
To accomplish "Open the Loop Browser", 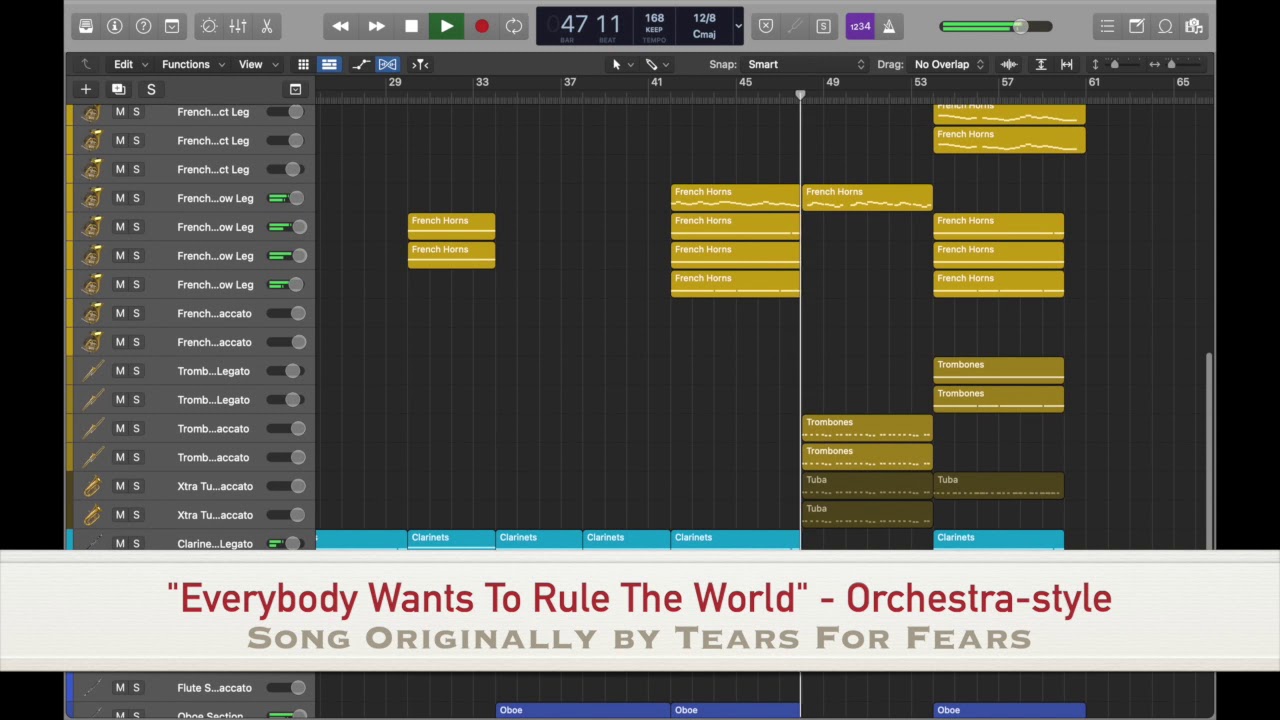I will coord(1165,26).
